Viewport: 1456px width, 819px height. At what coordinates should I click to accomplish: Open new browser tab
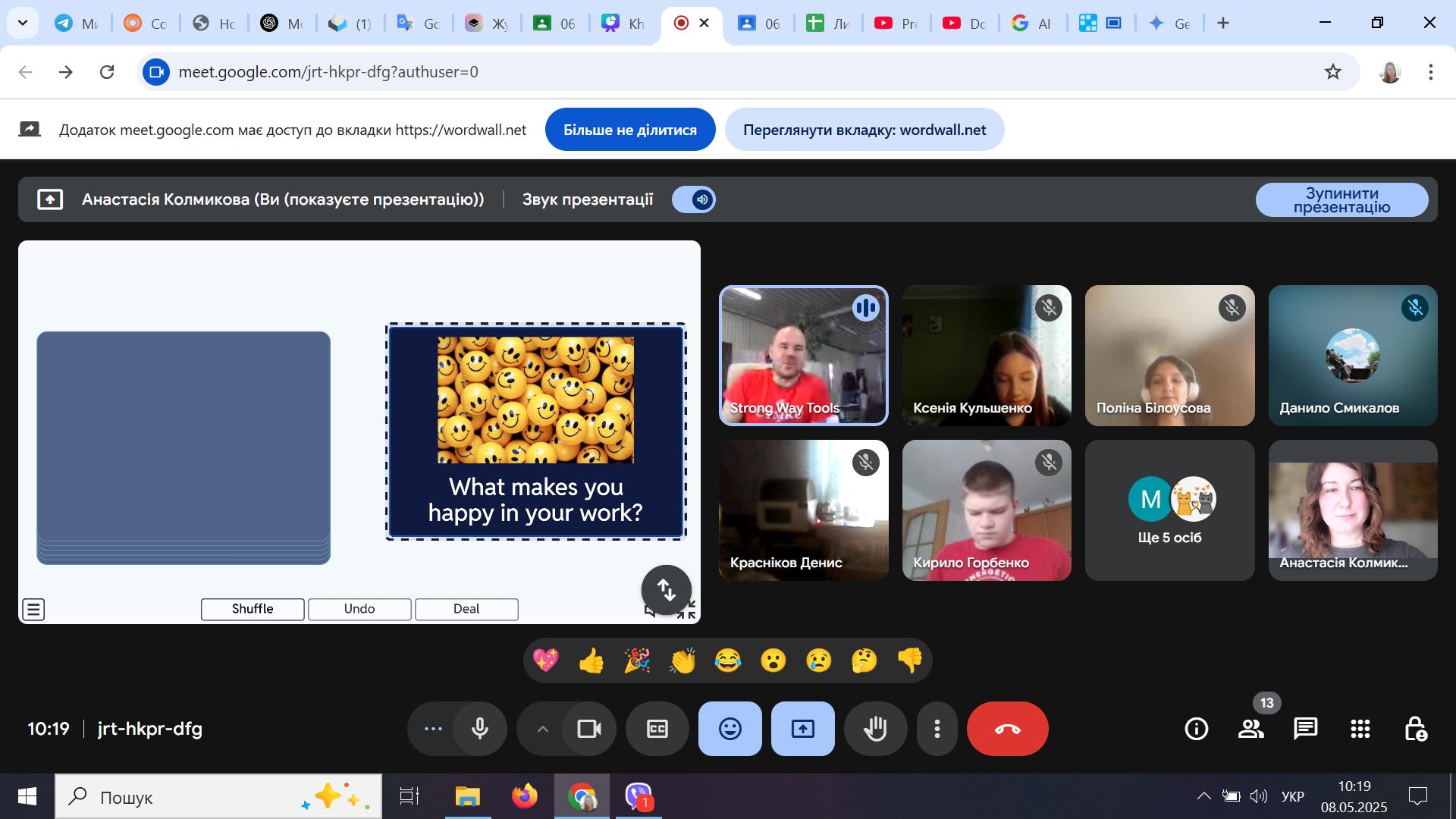pos(1222,24)
